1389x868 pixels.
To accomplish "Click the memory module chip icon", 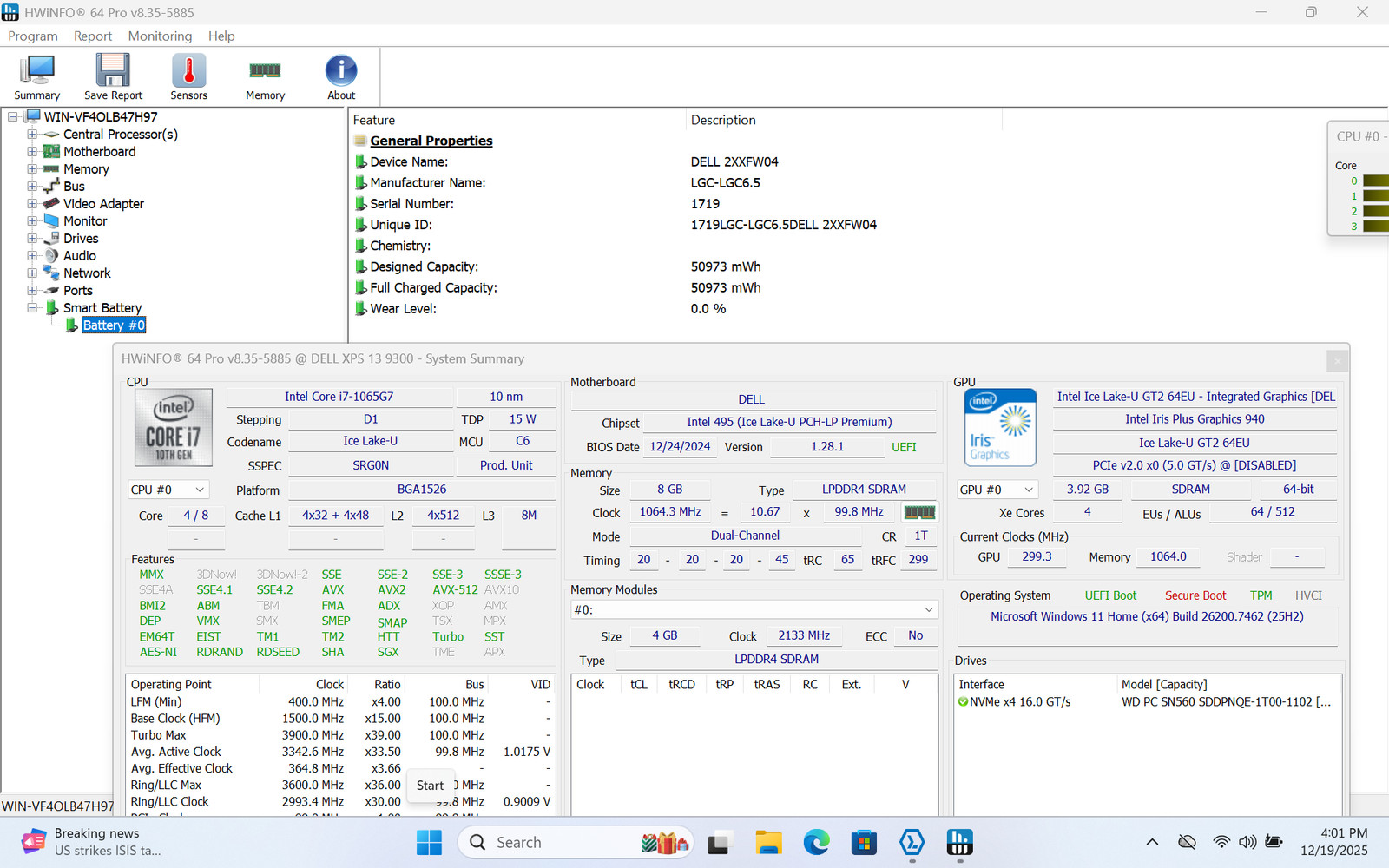I will point(920,512).
